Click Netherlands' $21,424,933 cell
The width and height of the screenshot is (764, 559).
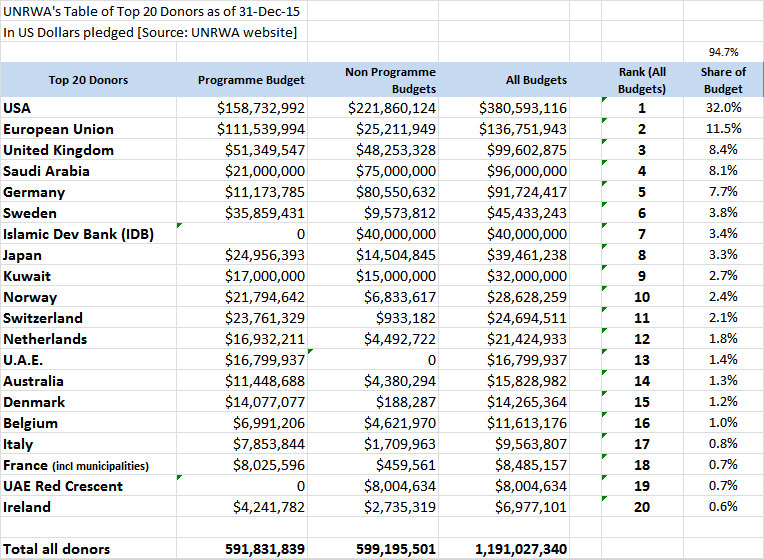pos(504,339)
